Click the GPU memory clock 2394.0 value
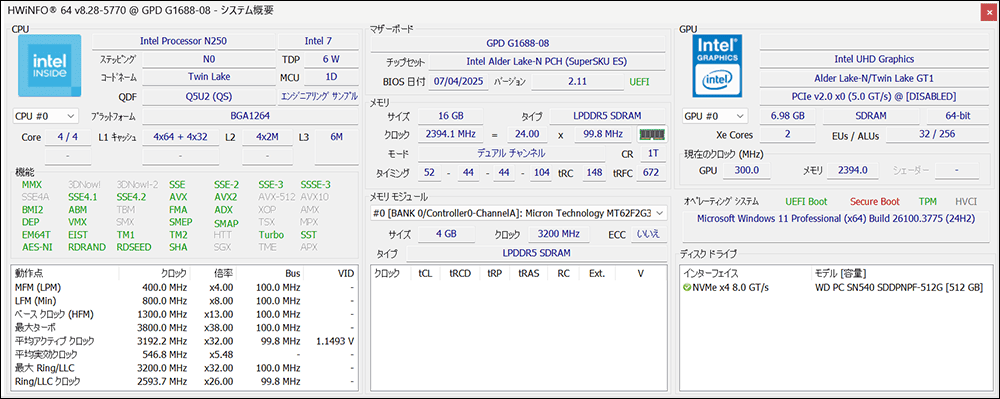 (x=853, y=171)
